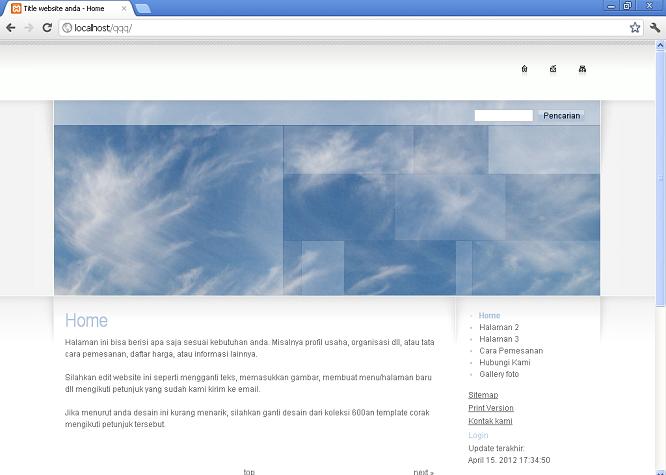
Task: Reload the page with the refresh icon
Action: click(47, 28)
